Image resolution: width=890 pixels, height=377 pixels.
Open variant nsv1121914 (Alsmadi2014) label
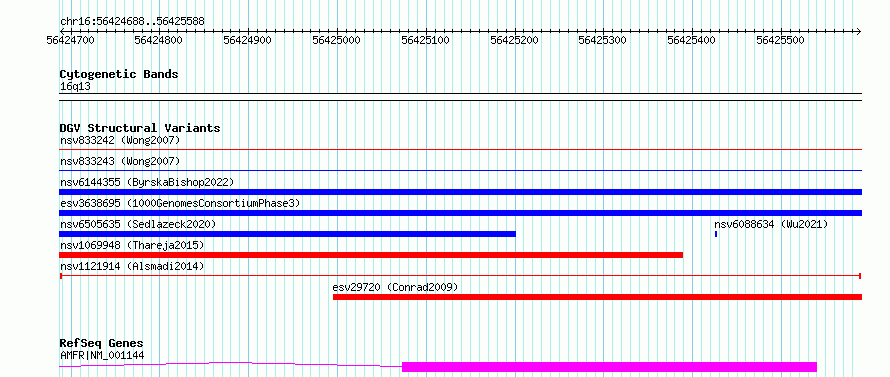click(132, 266)
